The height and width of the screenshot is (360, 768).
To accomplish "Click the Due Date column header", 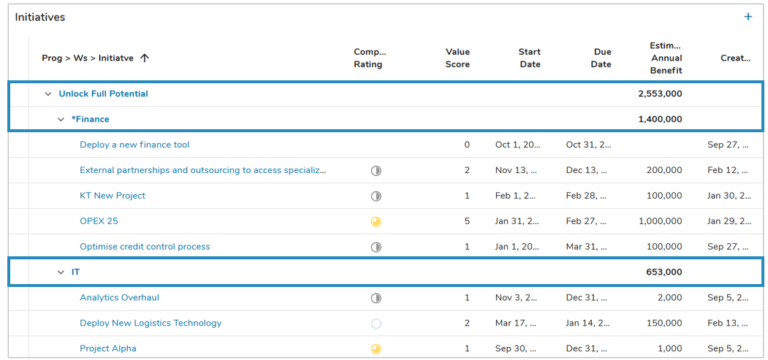I will [600, 58].
